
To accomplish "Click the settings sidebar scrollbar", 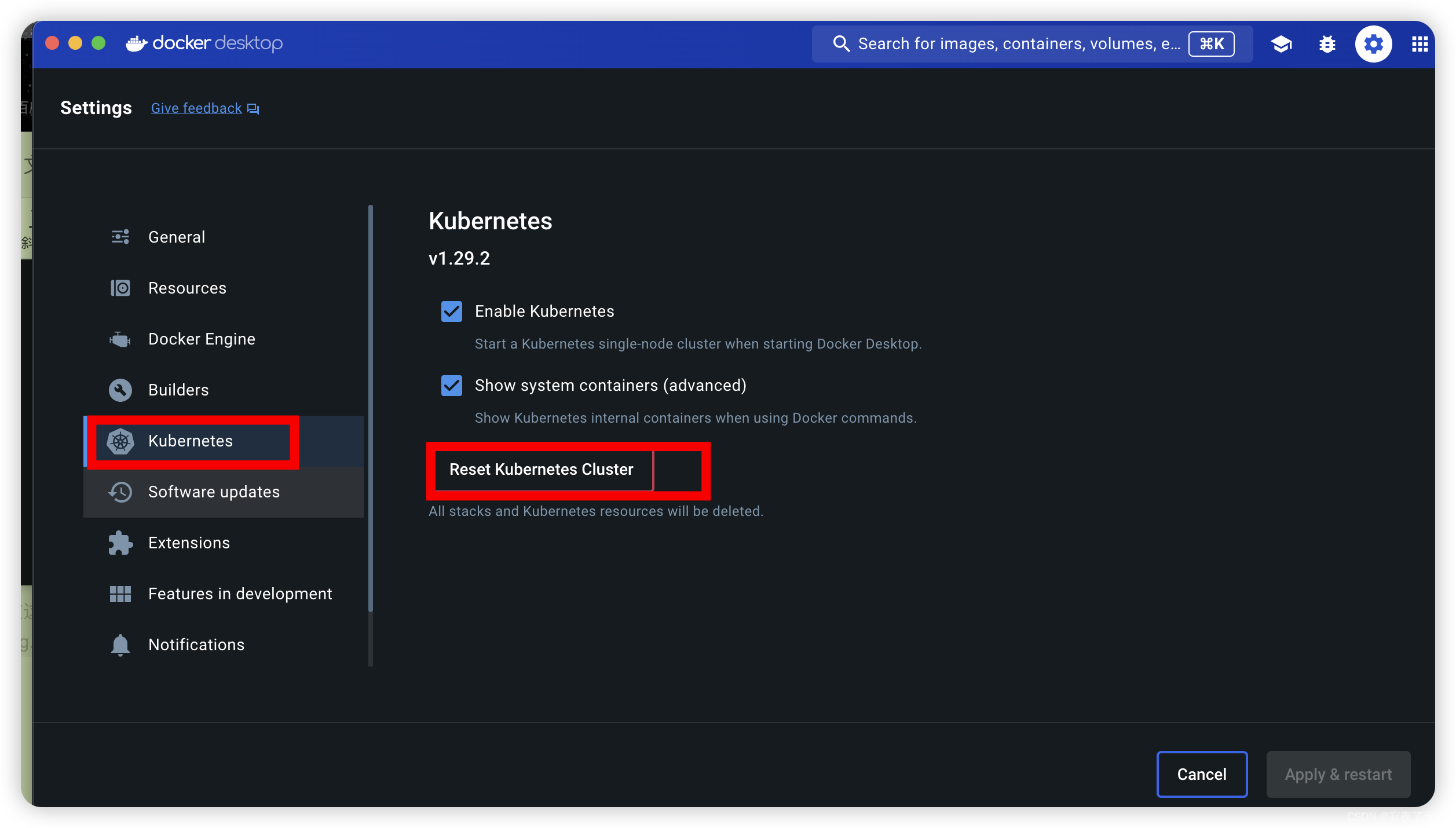I will [371, 408].
